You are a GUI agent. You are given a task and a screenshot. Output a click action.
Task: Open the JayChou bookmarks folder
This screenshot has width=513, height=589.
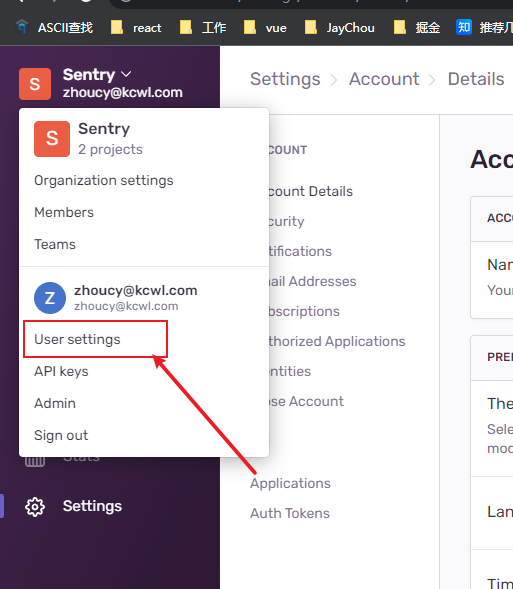339,28
